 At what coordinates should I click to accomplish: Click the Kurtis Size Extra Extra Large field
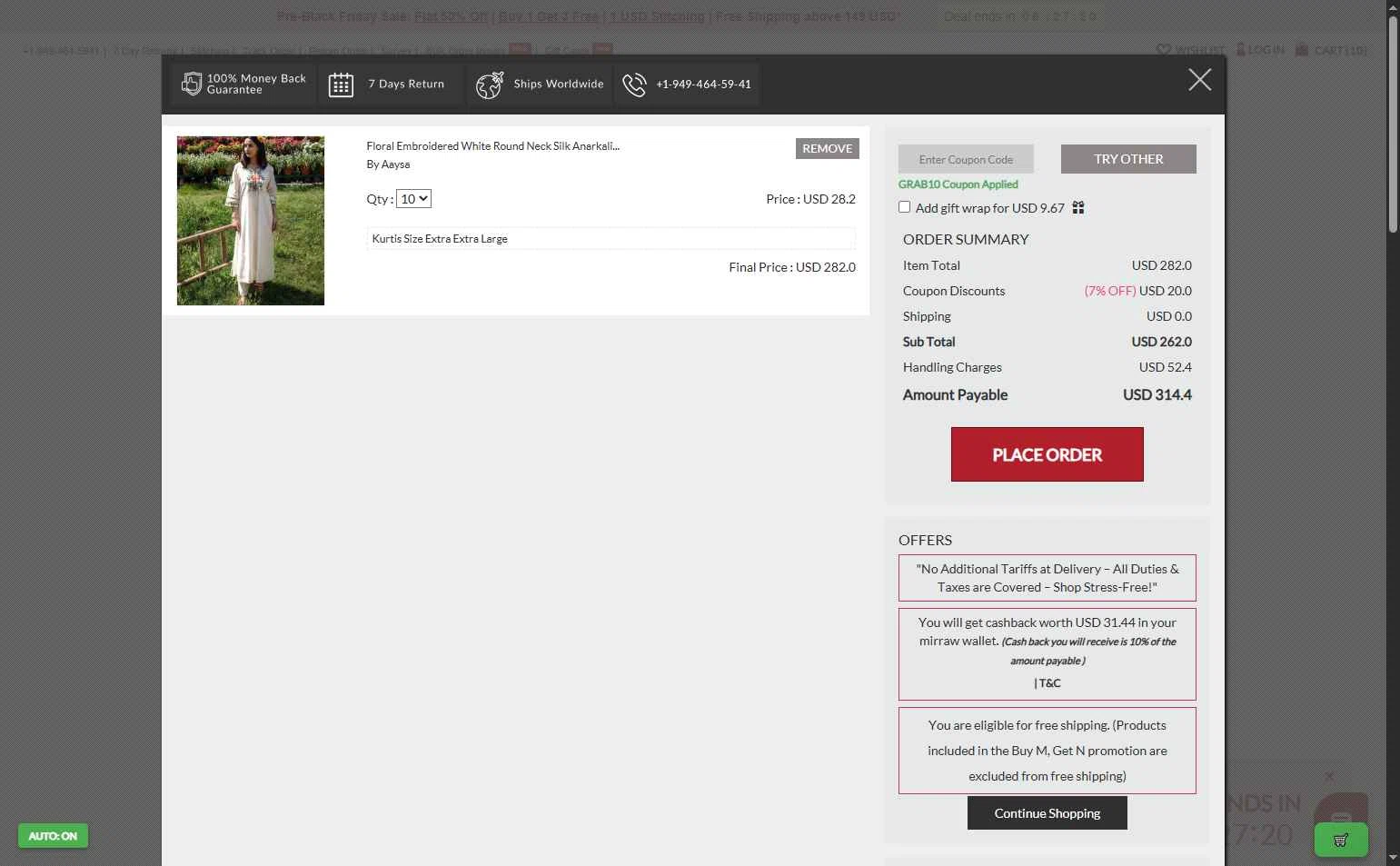[x=611, y=239]
